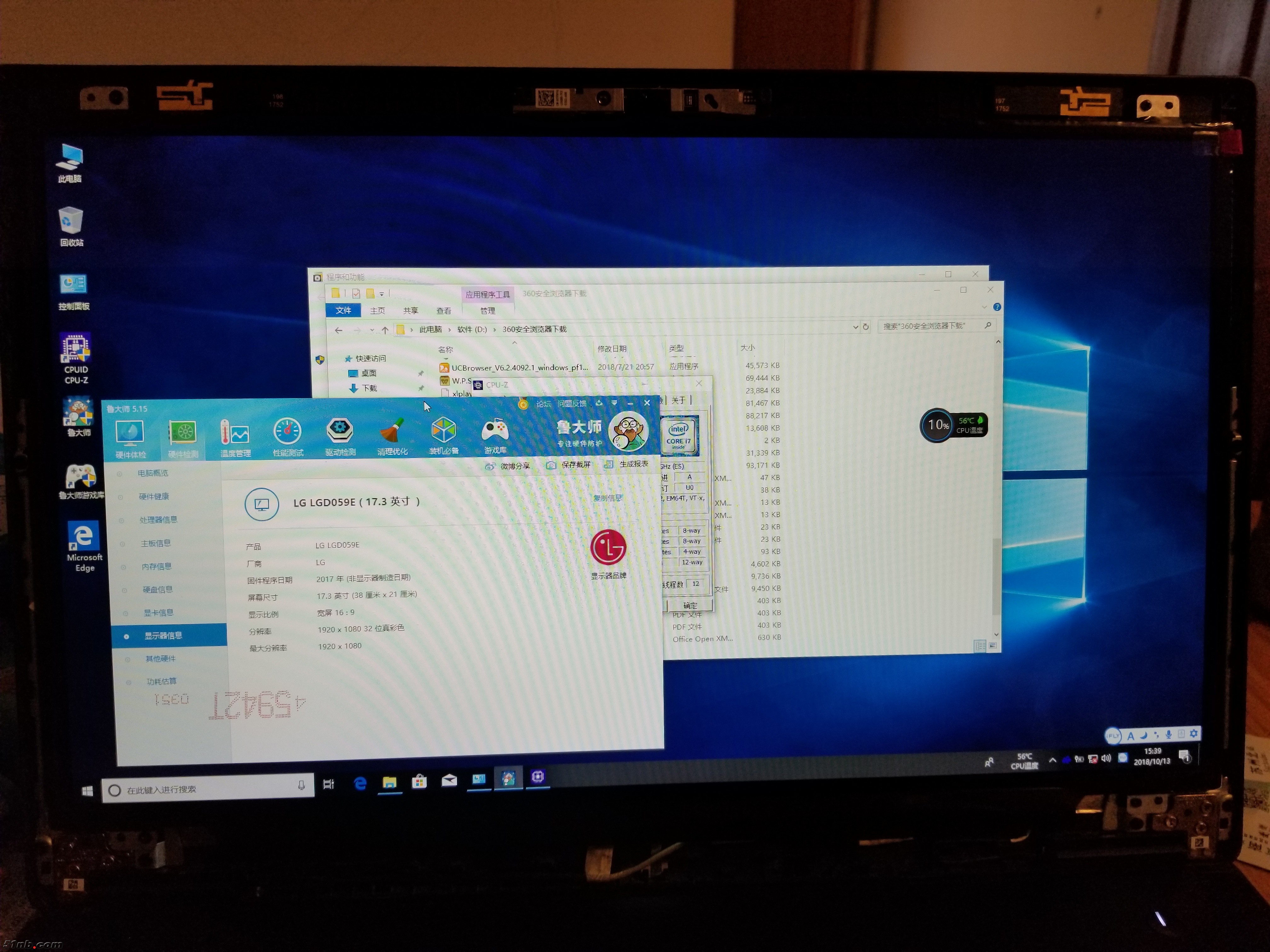1270x952 pixels.
Task: Select 内存信息 in the Lu Master sidebar
Action: click(156, 566)
